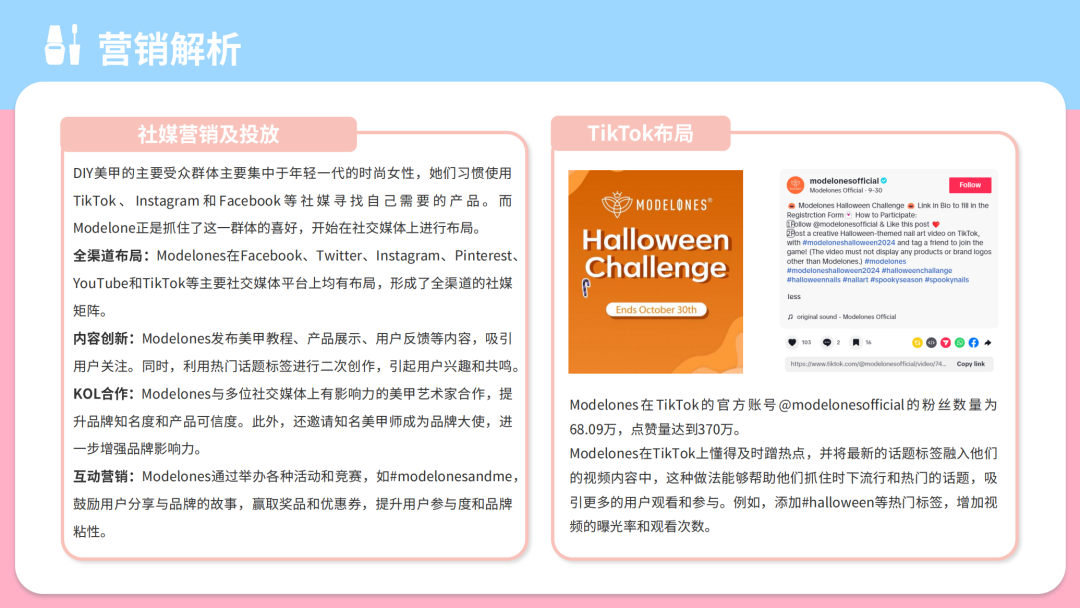Click the dark embed code icon
The image size is (1080, 608).
931,342
